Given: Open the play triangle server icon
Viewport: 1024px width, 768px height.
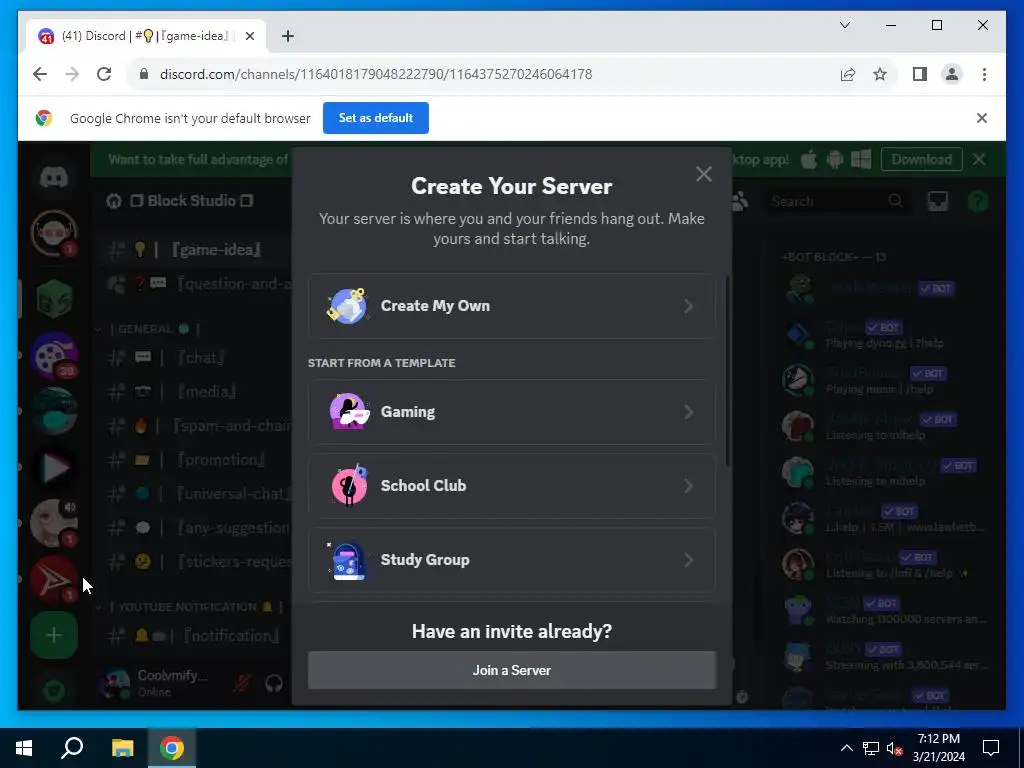Looking at the screenshot, I should [x=54, y=467].
